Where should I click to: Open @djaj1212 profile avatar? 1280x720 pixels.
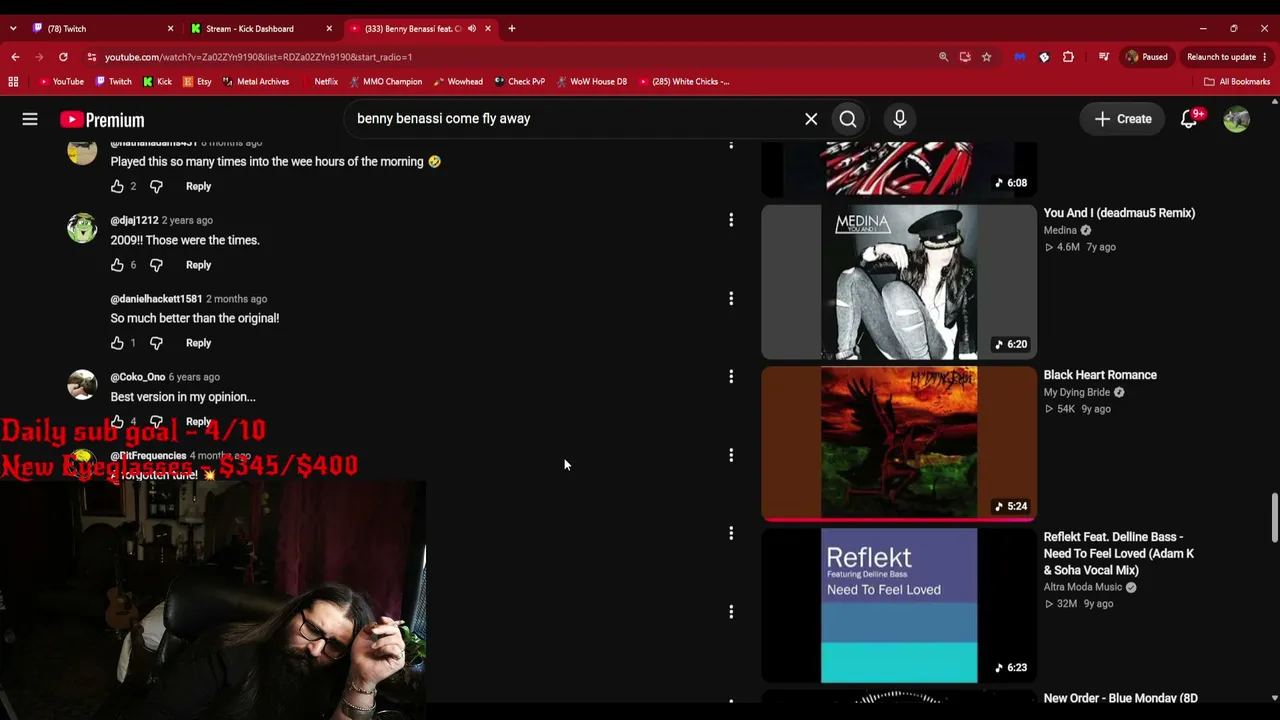(82, 228)
